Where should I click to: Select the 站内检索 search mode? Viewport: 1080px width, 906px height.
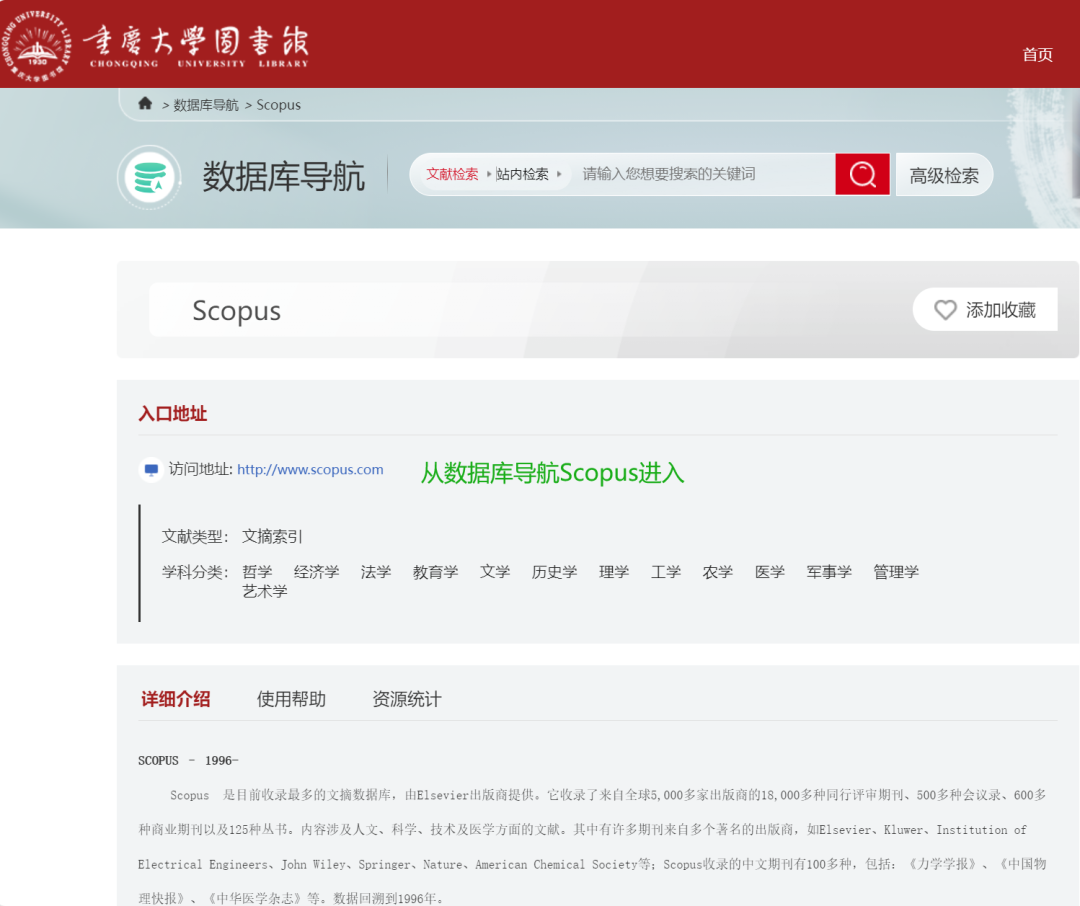point(523,174)
